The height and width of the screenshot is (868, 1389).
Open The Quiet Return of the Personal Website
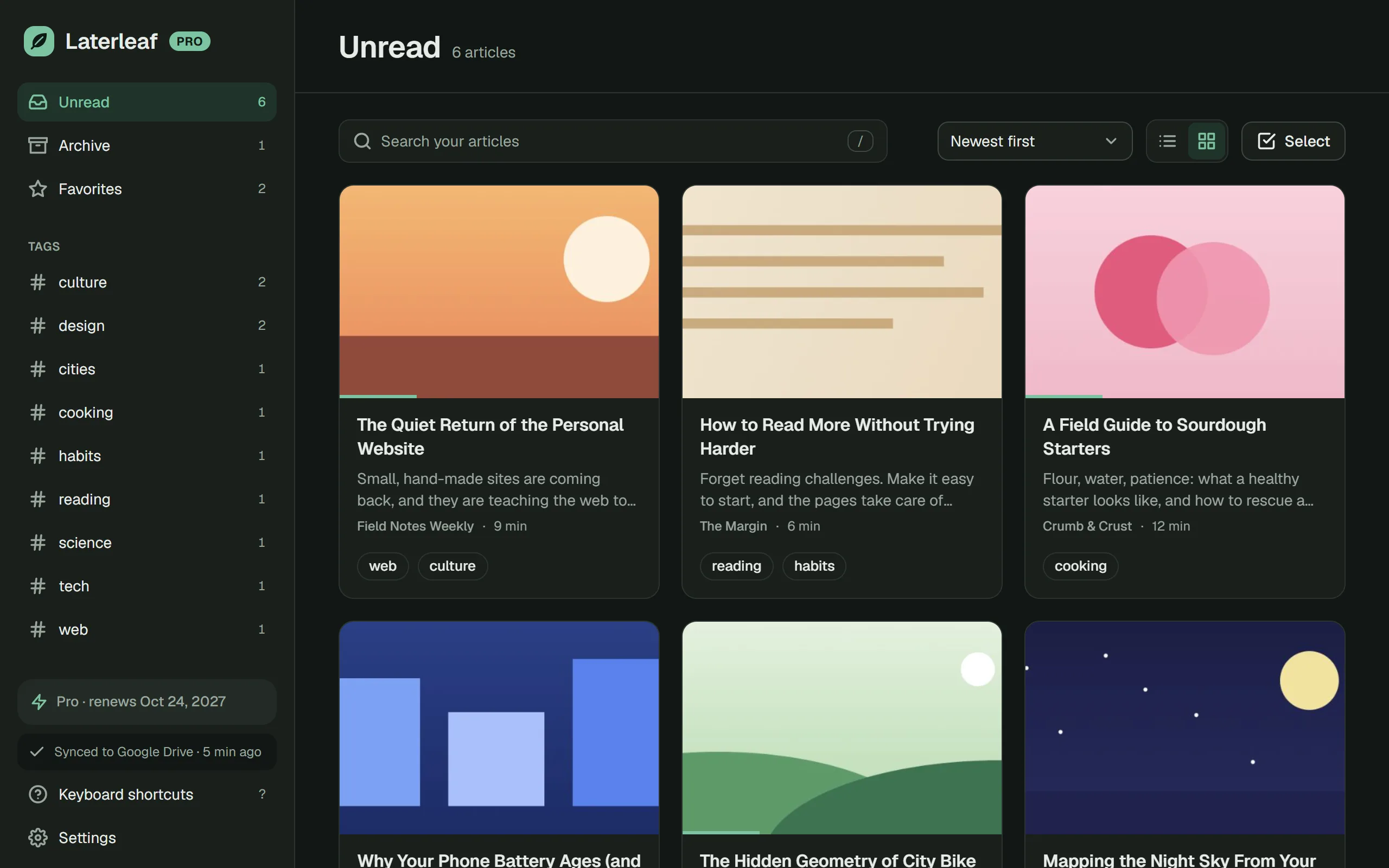(x=489, y=436)
